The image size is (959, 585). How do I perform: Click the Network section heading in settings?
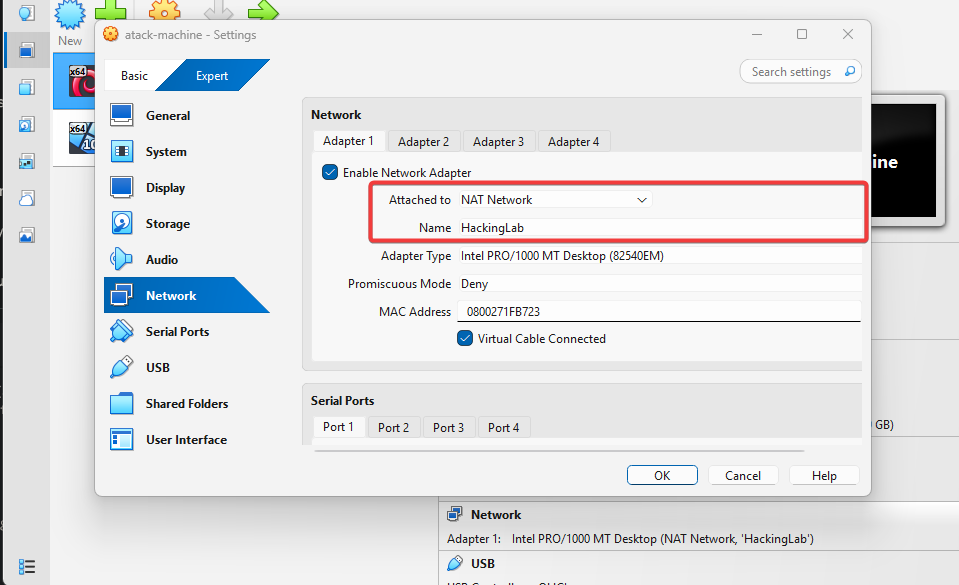pyautogui.click(x=336, y=115)
